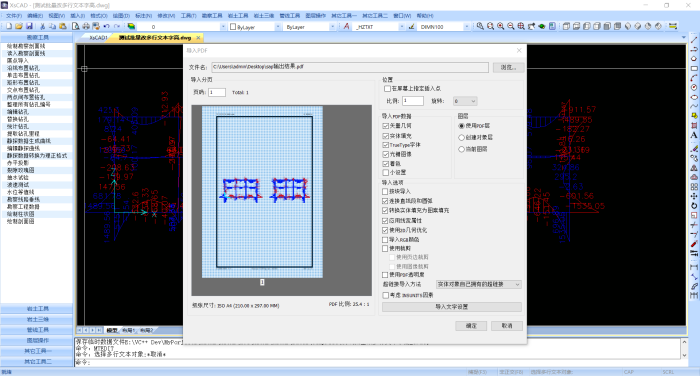Switch to the XsCAD1 document tab
Screen dimensions: 700x376
tap(98, 38)
